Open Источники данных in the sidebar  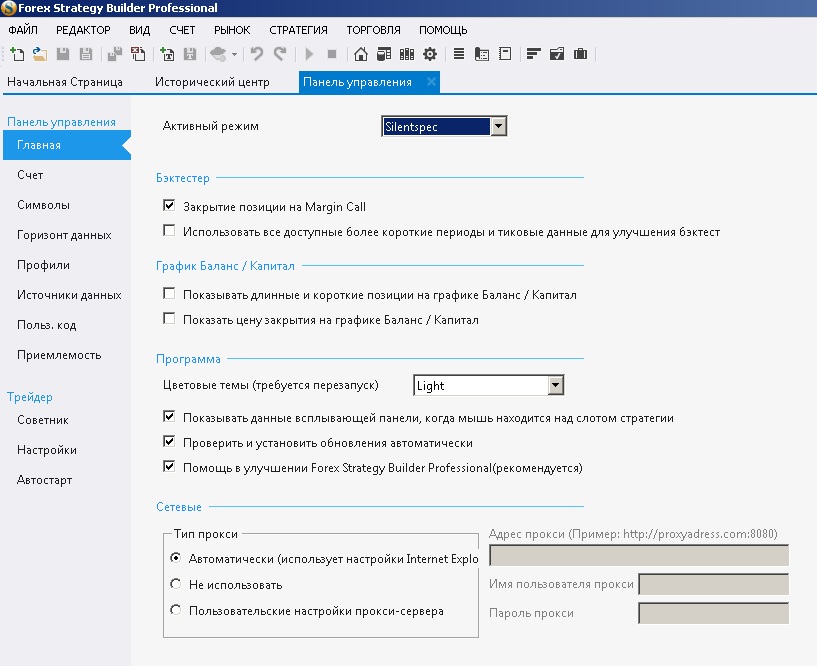69,295
